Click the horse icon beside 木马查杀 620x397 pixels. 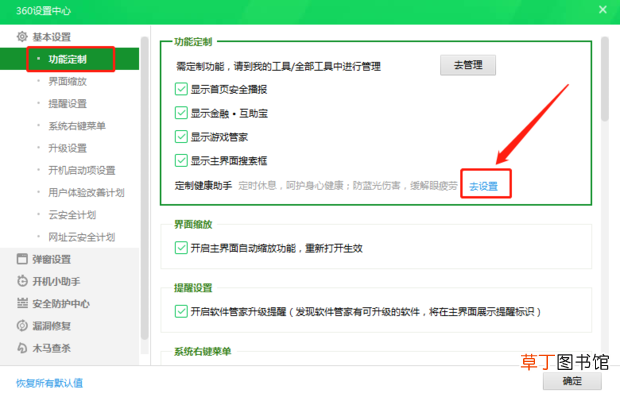22,348
